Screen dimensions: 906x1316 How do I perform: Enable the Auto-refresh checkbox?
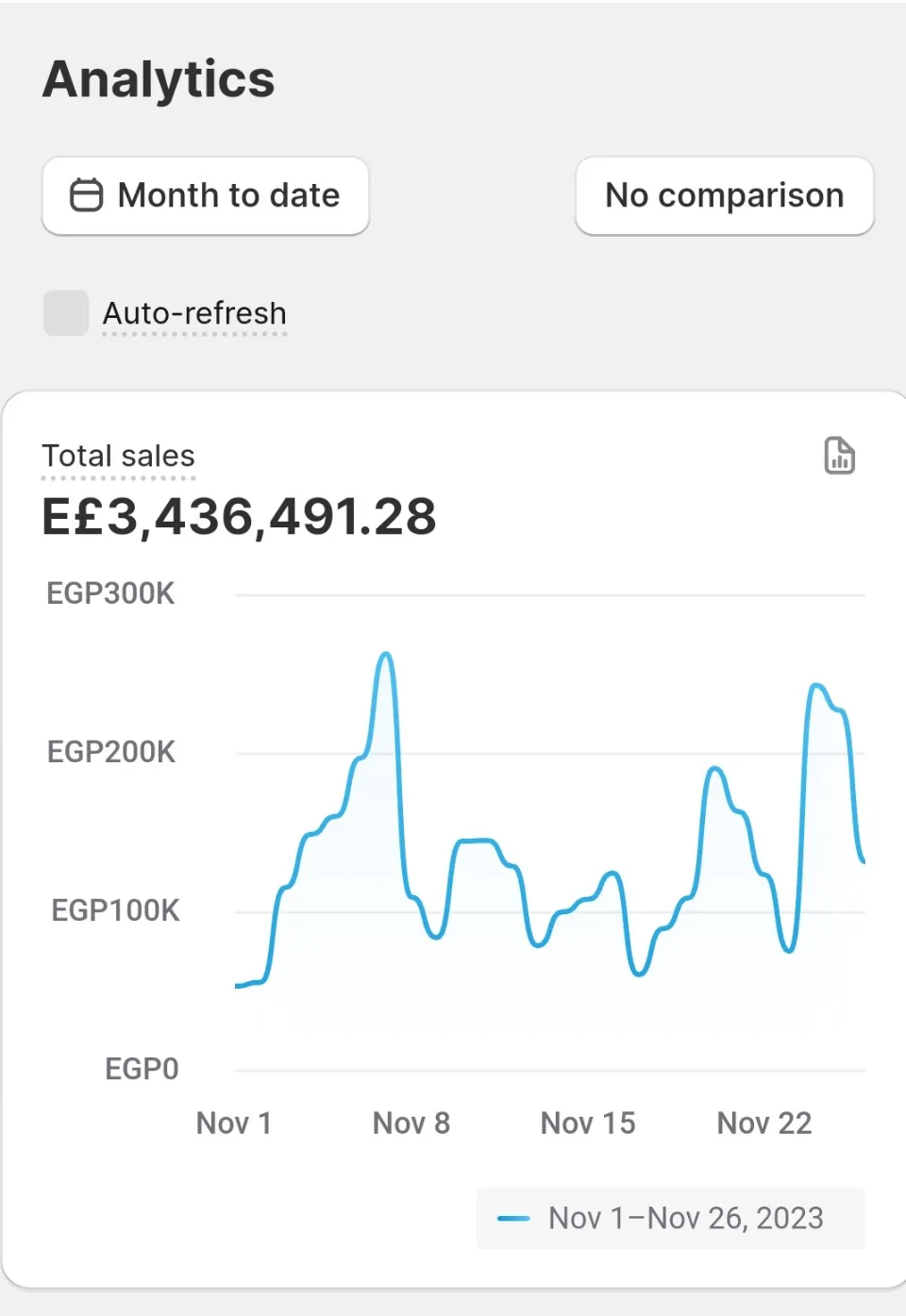coord(66,313)
